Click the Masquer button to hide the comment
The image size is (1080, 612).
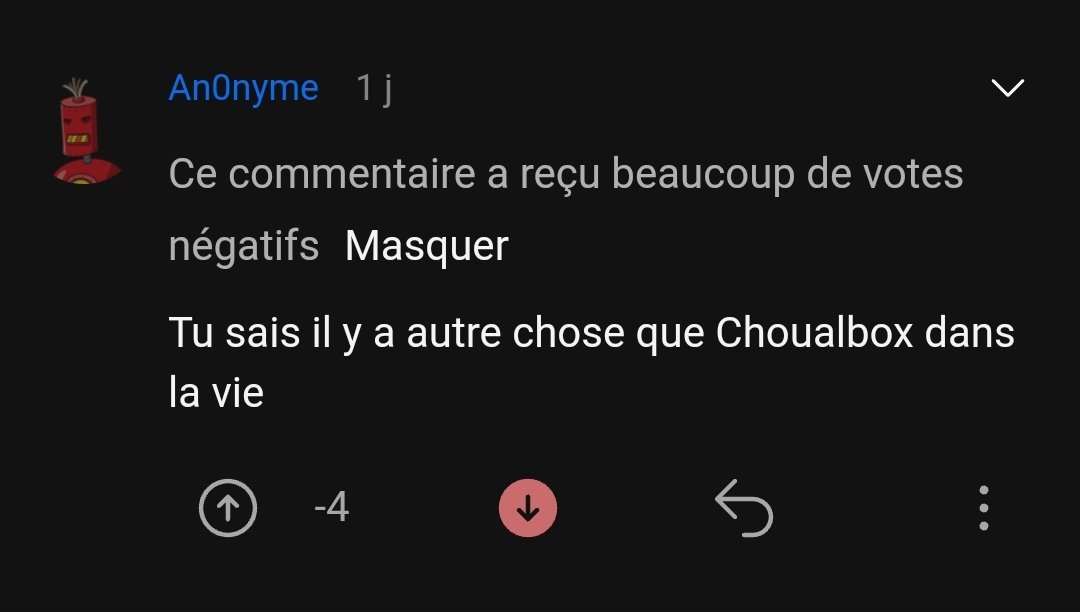(x=426, y=246)
